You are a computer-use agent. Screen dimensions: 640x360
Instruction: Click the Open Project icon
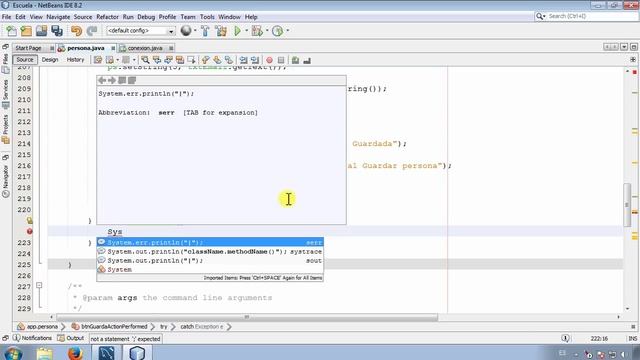point(41,31)
